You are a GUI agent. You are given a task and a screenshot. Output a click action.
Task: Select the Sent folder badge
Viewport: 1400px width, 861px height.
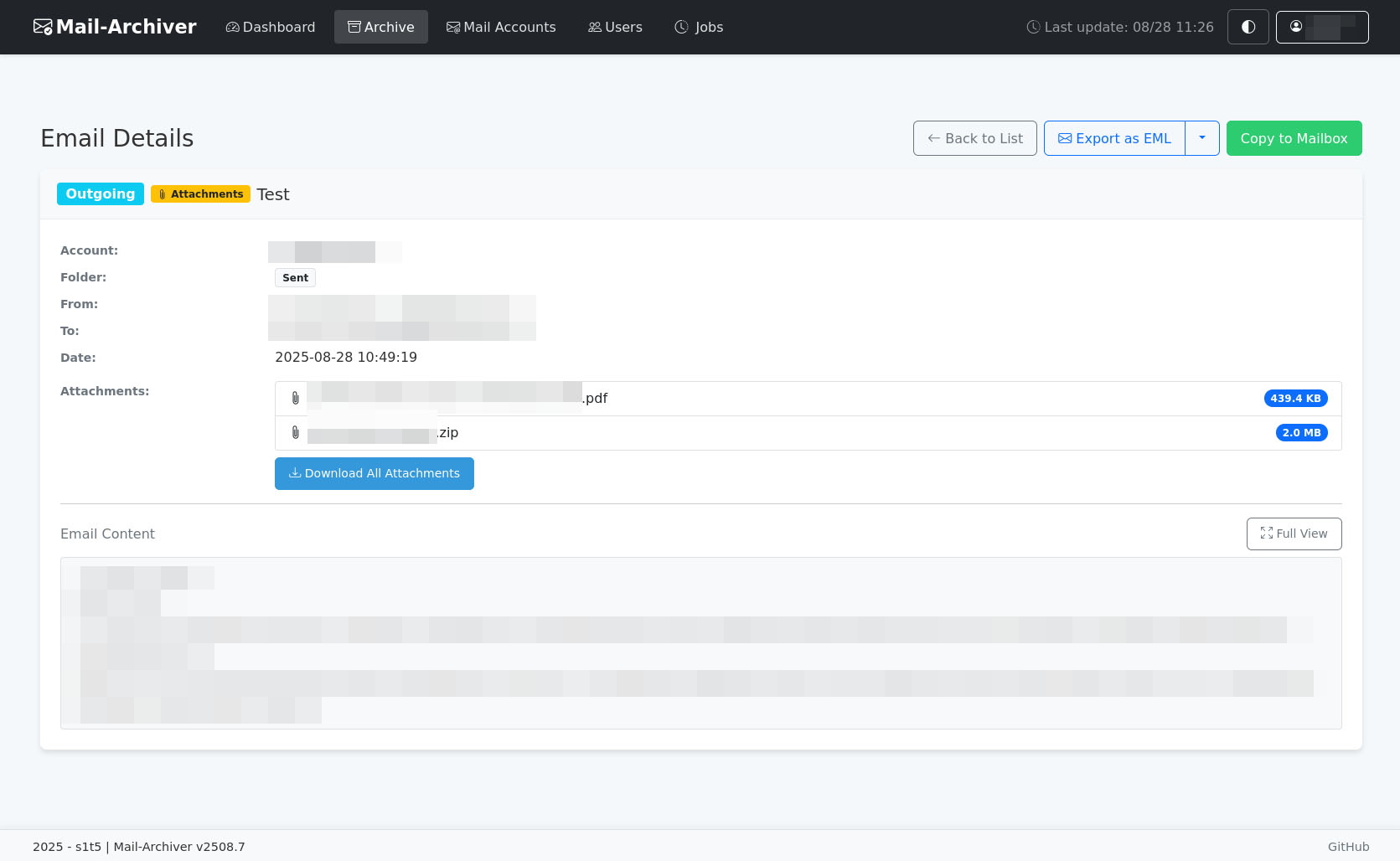pyautogui.click(x=295, y=277)
